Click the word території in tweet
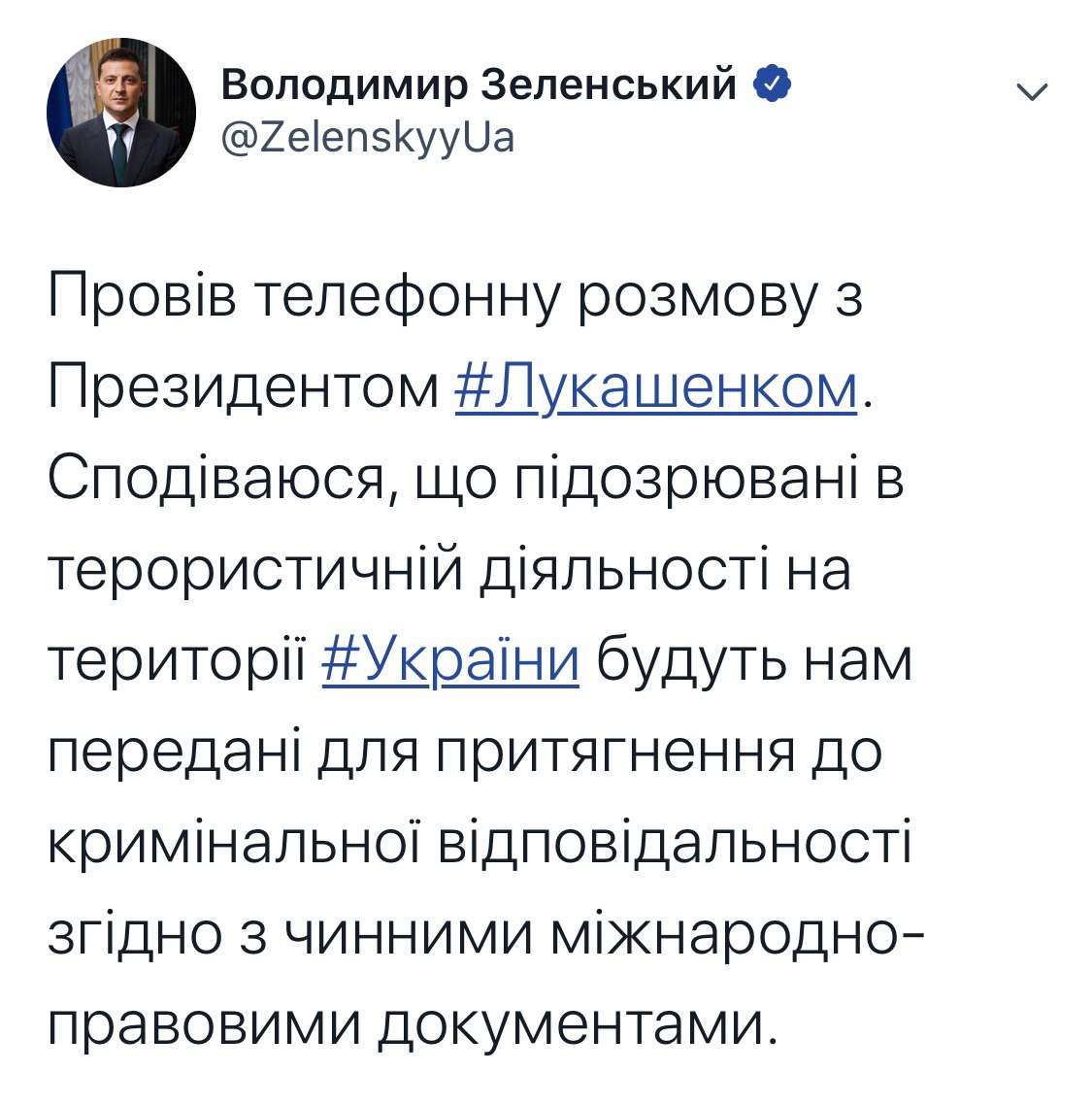 coord(177,660)
